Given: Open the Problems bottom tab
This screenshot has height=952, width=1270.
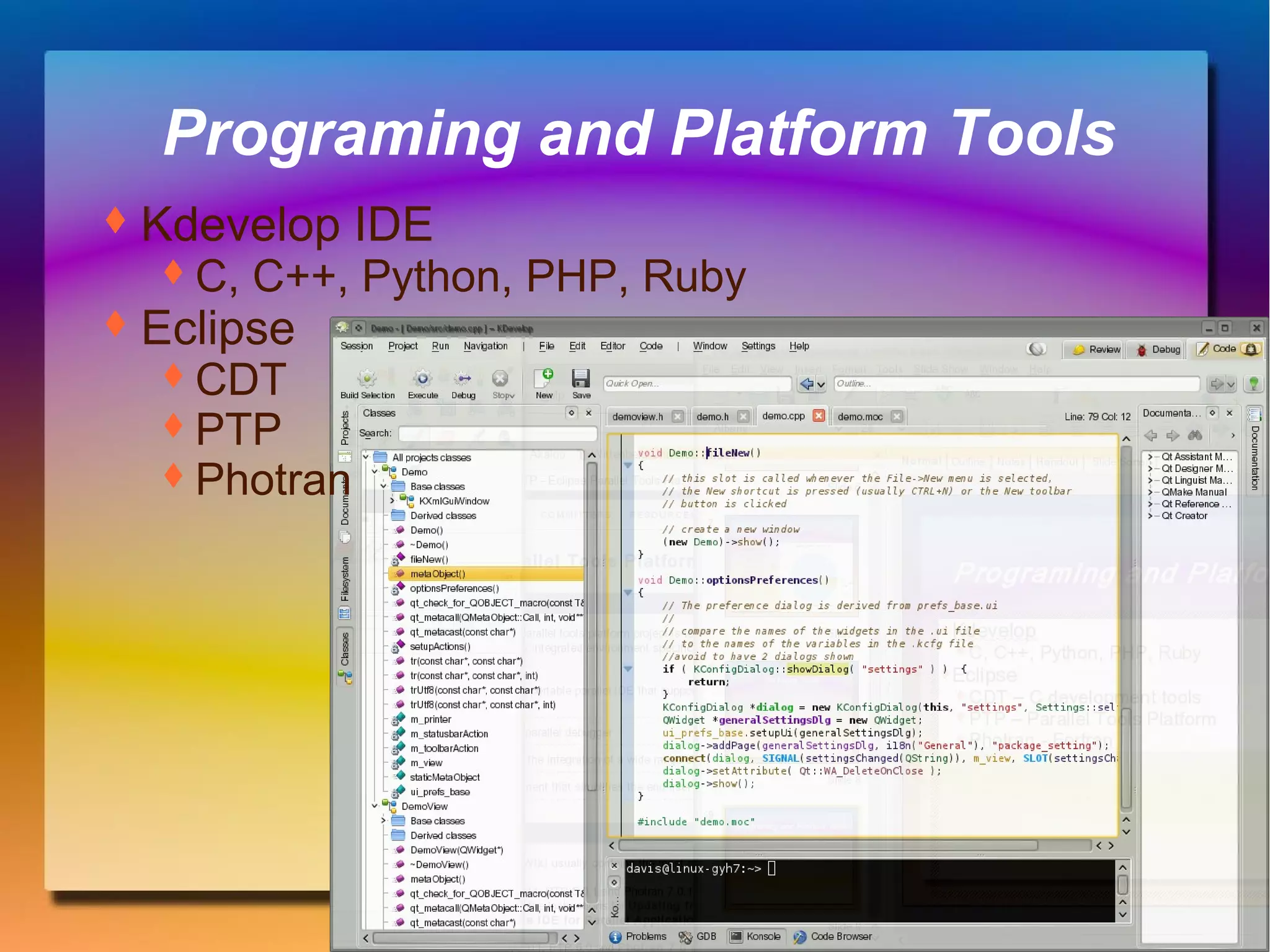Looking at the screenshot, I should coord(638,936).
